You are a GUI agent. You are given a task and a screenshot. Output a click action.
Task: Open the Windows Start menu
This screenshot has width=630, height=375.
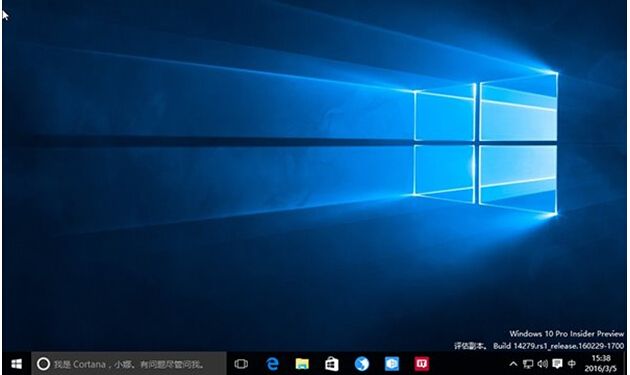pos(16,364)
